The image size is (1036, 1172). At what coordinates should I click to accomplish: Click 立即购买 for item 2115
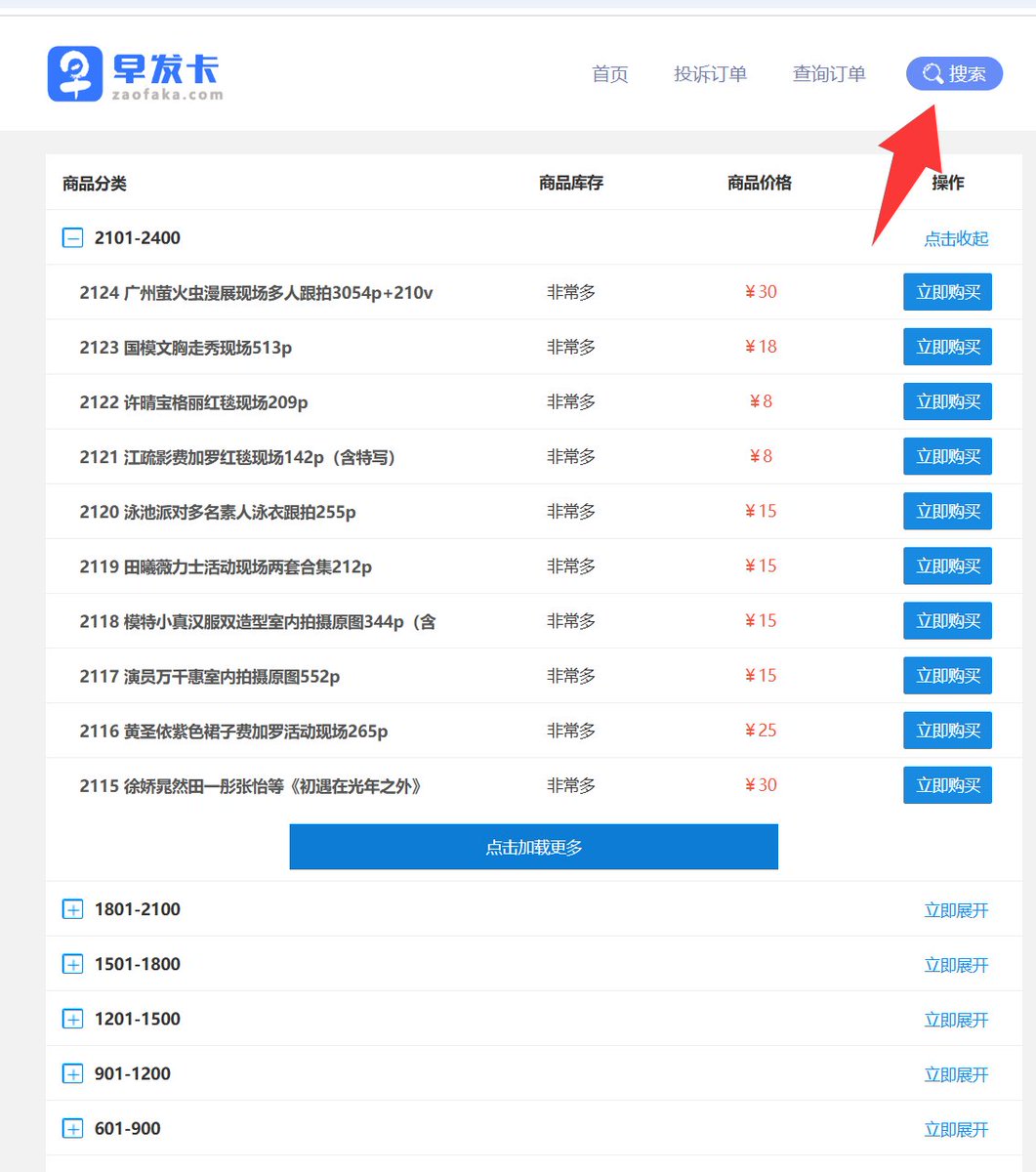947,784
